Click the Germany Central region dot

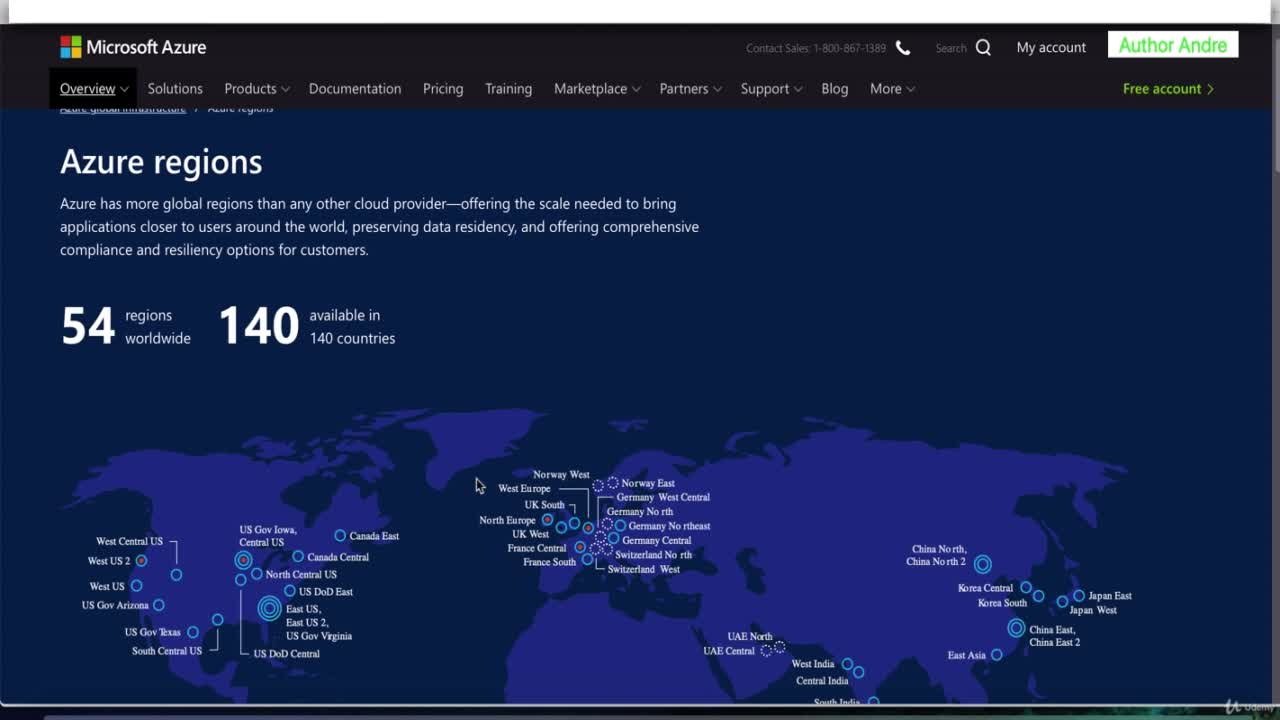pos(613,539)
